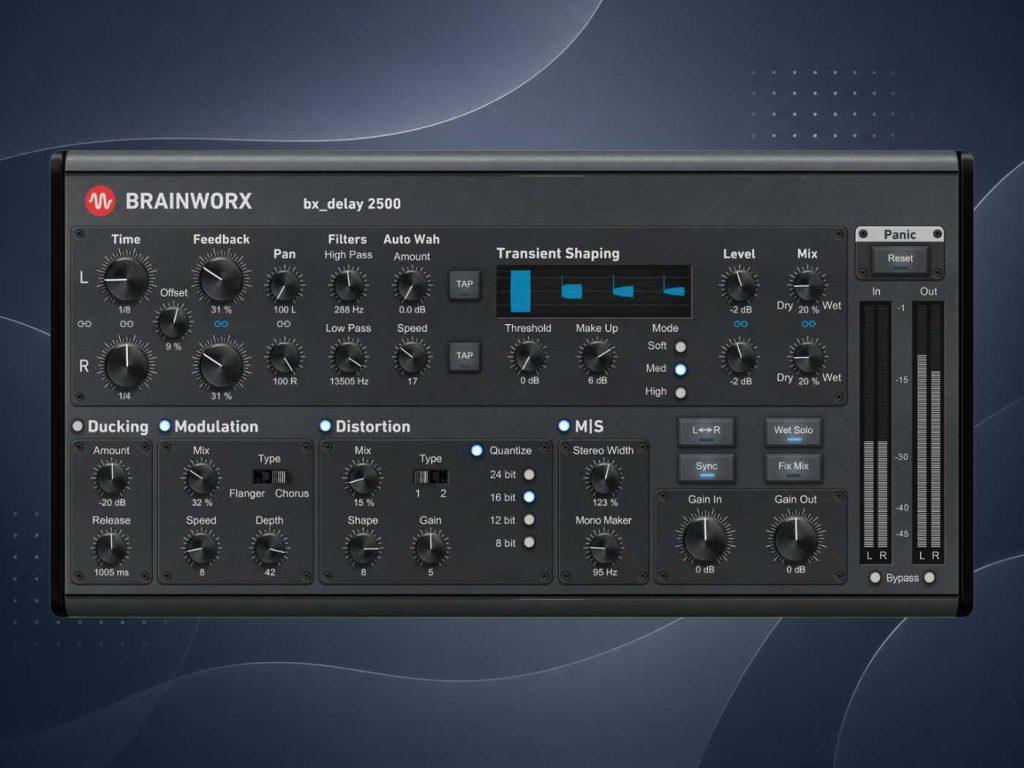Viewport: 1024px width, 768px height.
Task: Click the Distortion Gain knob
Action: pyautogui.click(x=430, y=549)
